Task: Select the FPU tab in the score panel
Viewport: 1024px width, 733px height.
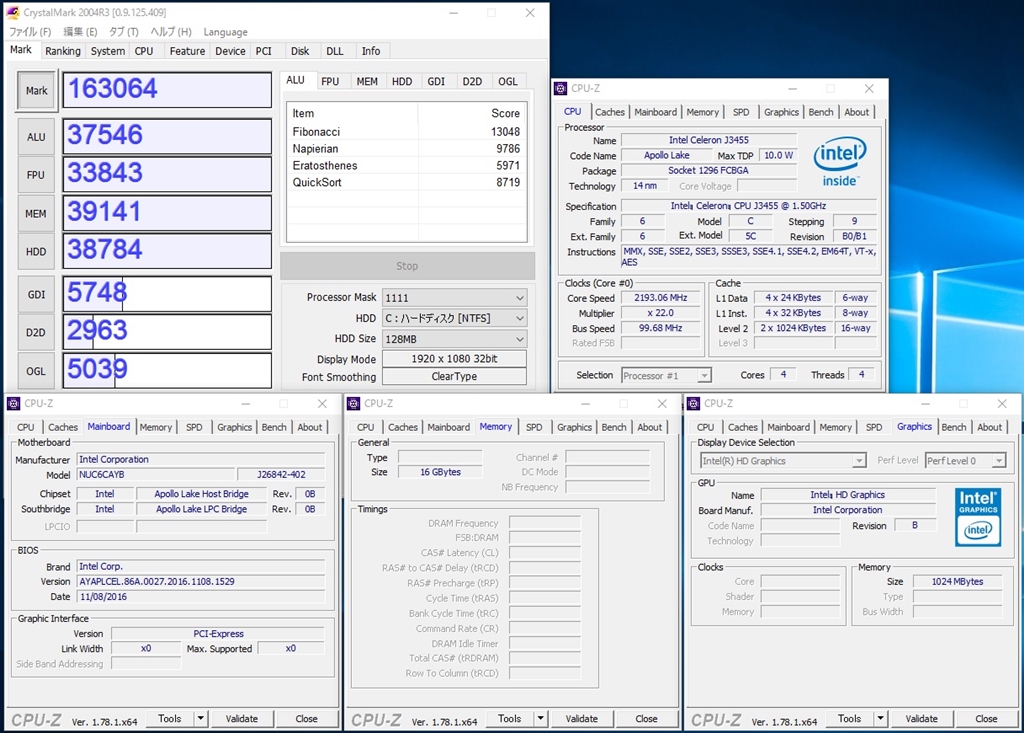Action: [330, 81]
